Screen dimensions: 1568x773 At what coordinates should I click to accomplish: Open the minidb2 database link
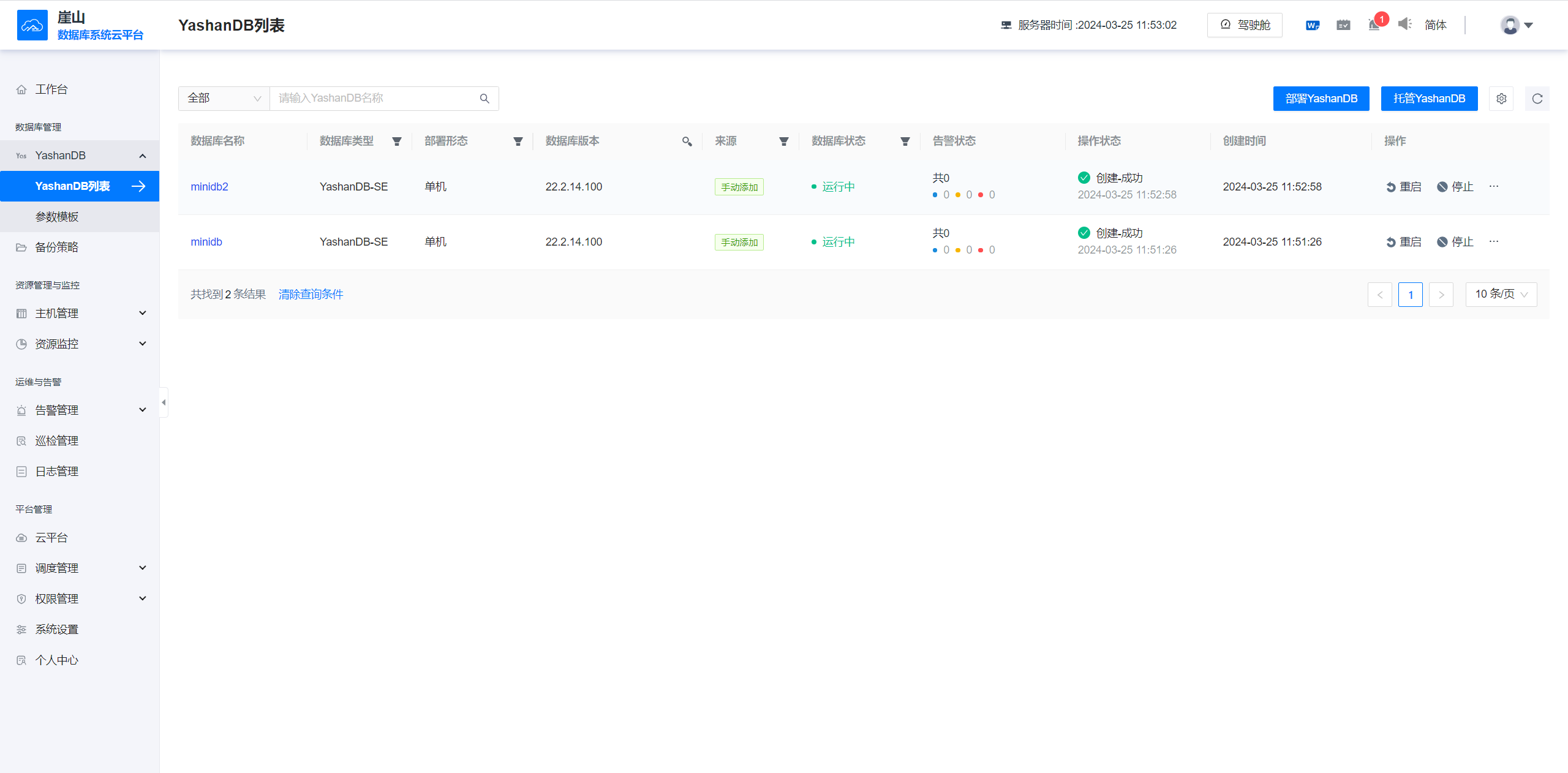[x=209, y=187]
